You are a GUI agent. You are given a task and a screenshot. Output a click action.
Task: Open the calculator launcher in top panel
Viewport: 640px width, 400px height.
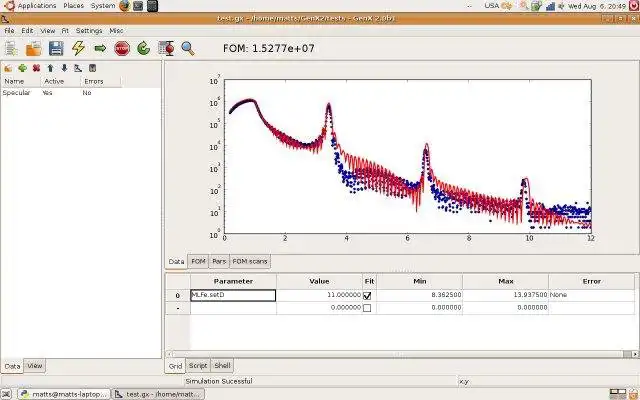point(152,6)
